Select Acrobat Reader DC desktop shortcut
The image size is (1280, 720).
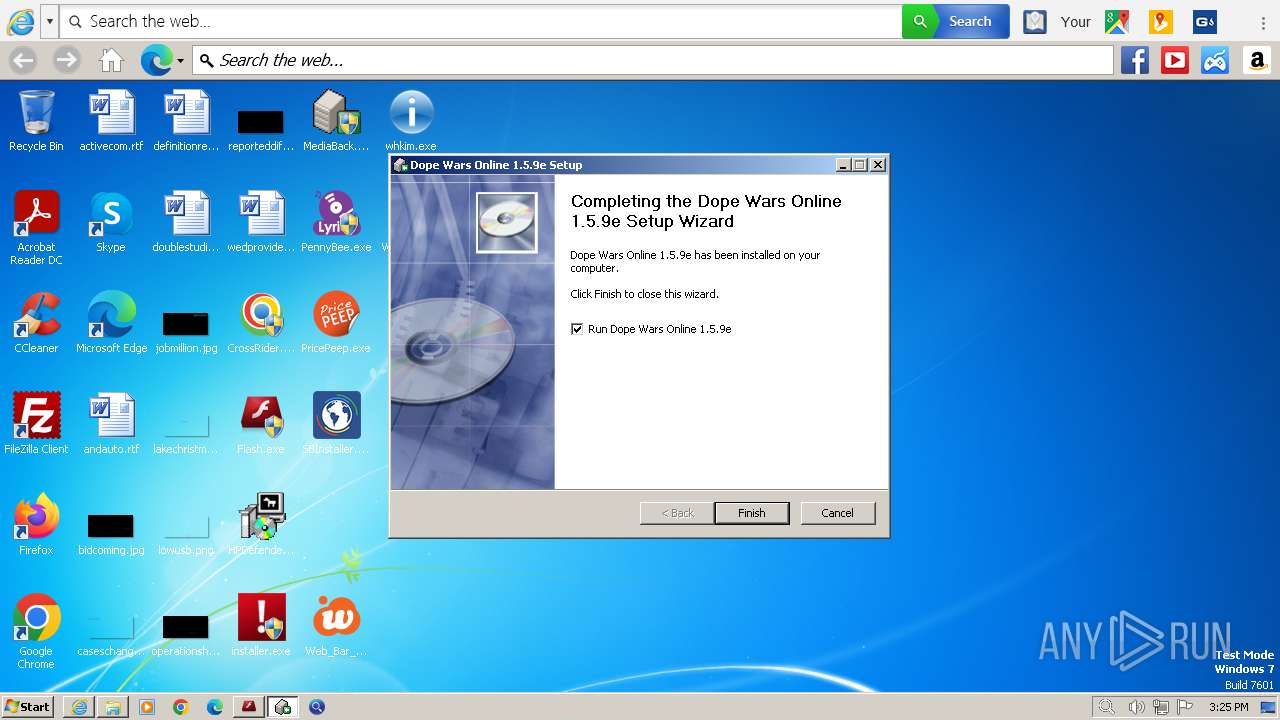point(36,227)
